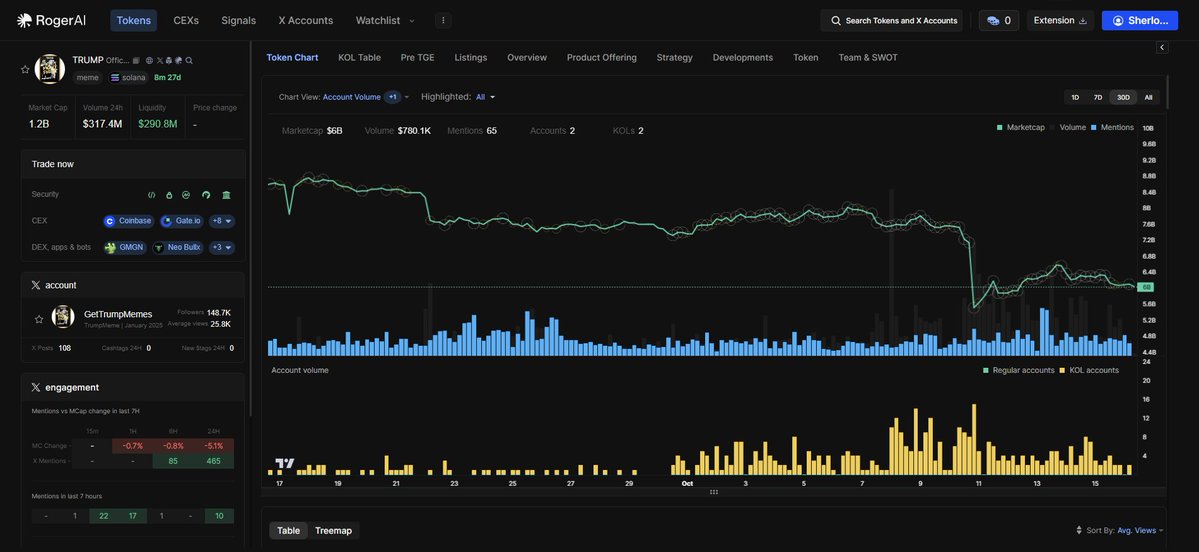1199x552 pixels.
Task: Open Gate.io exchange link
Action: tap(182, 221)
